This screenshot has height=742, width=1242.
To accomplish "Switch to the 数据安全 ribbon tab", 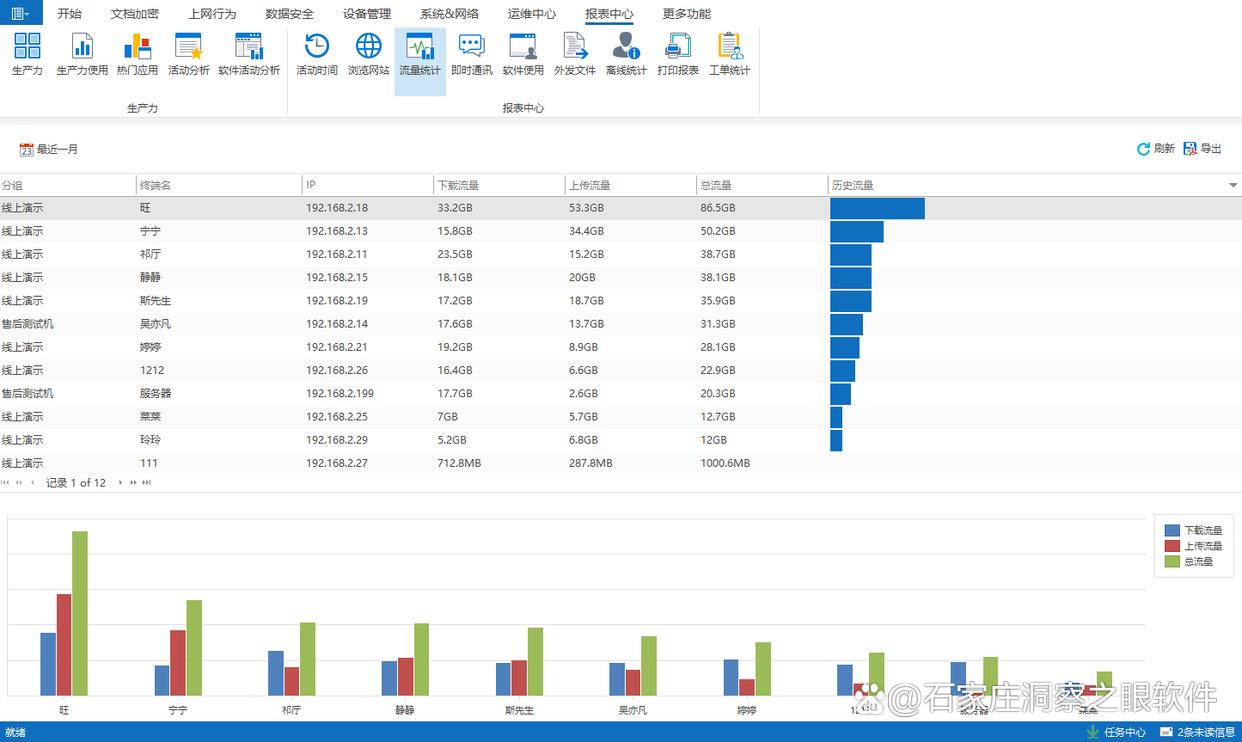I will point(289,14).
